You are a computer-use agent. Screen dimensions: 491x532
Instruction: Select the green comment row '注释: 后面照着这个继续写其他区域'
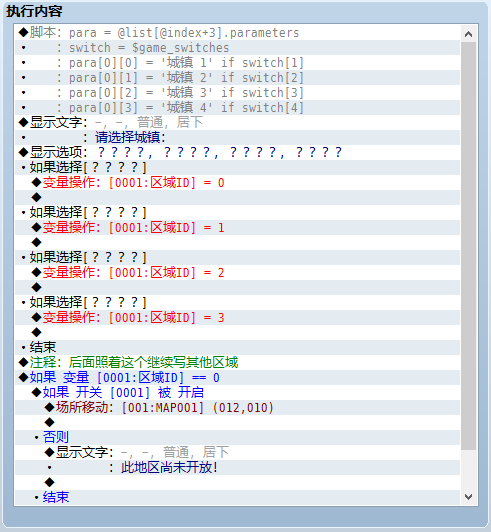click(238, 362)
